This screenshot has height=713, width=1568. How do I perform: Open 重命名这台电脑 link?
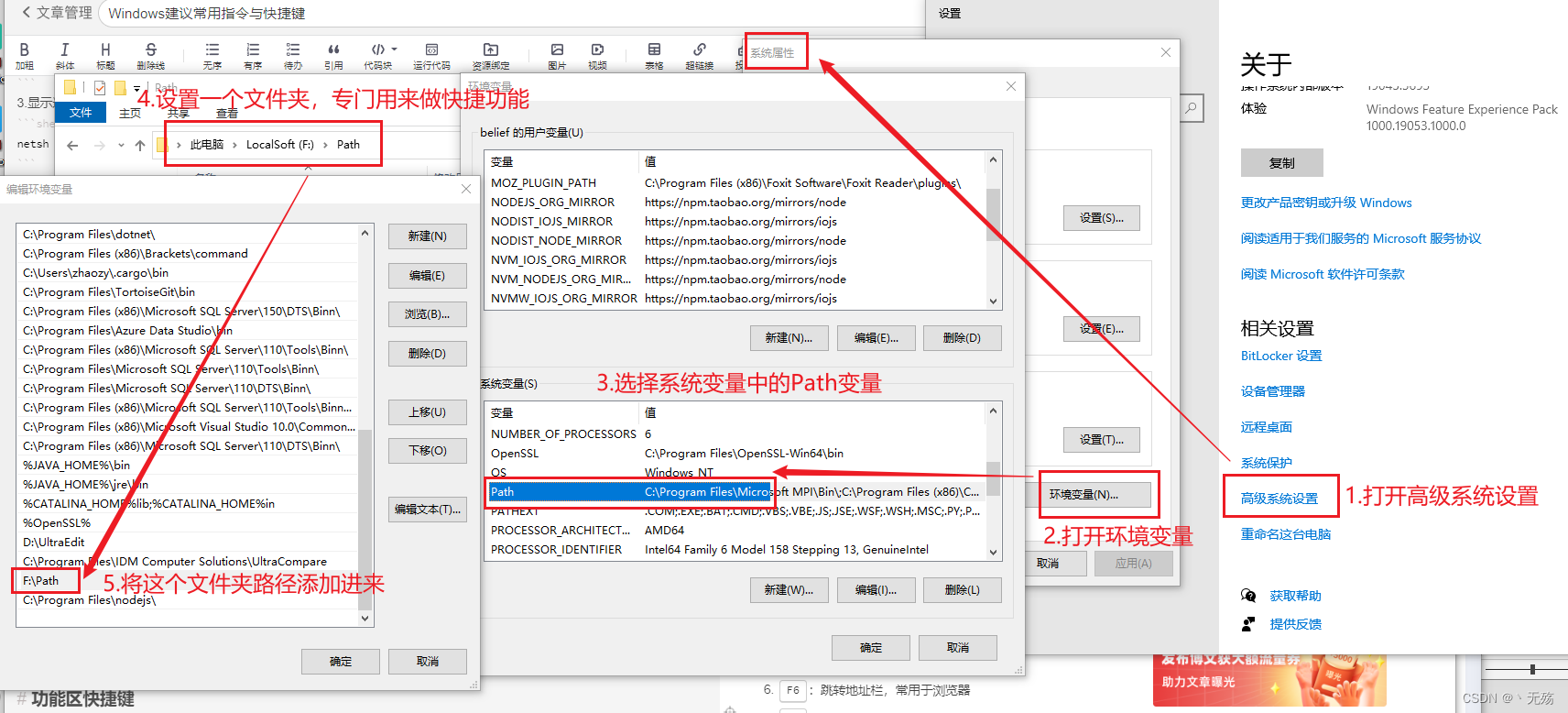(x=1285, y=534)
